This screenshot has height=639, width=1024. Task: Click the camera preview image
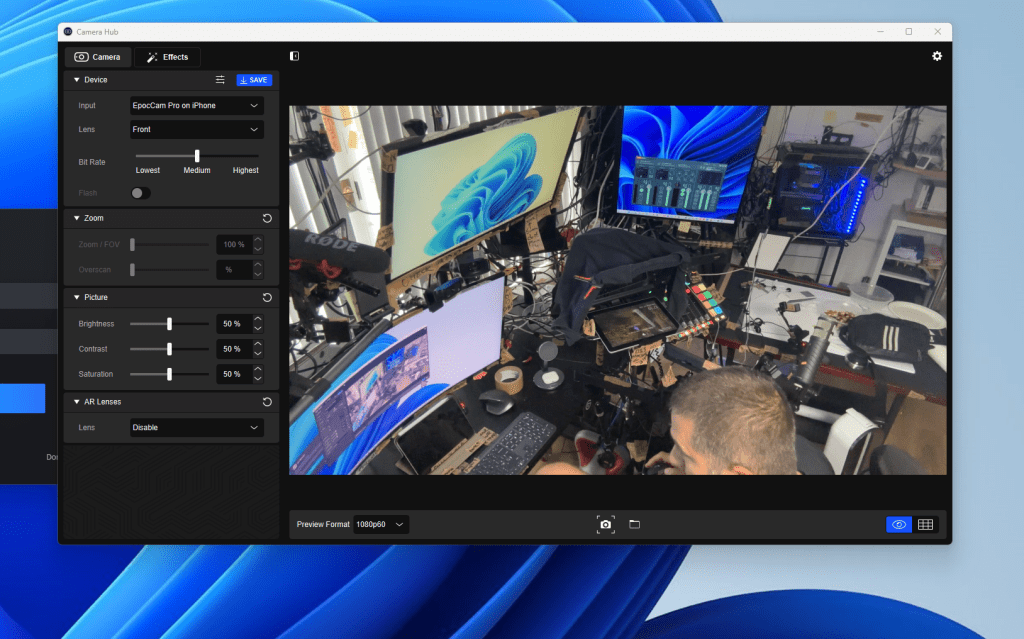tap(618, 290)
